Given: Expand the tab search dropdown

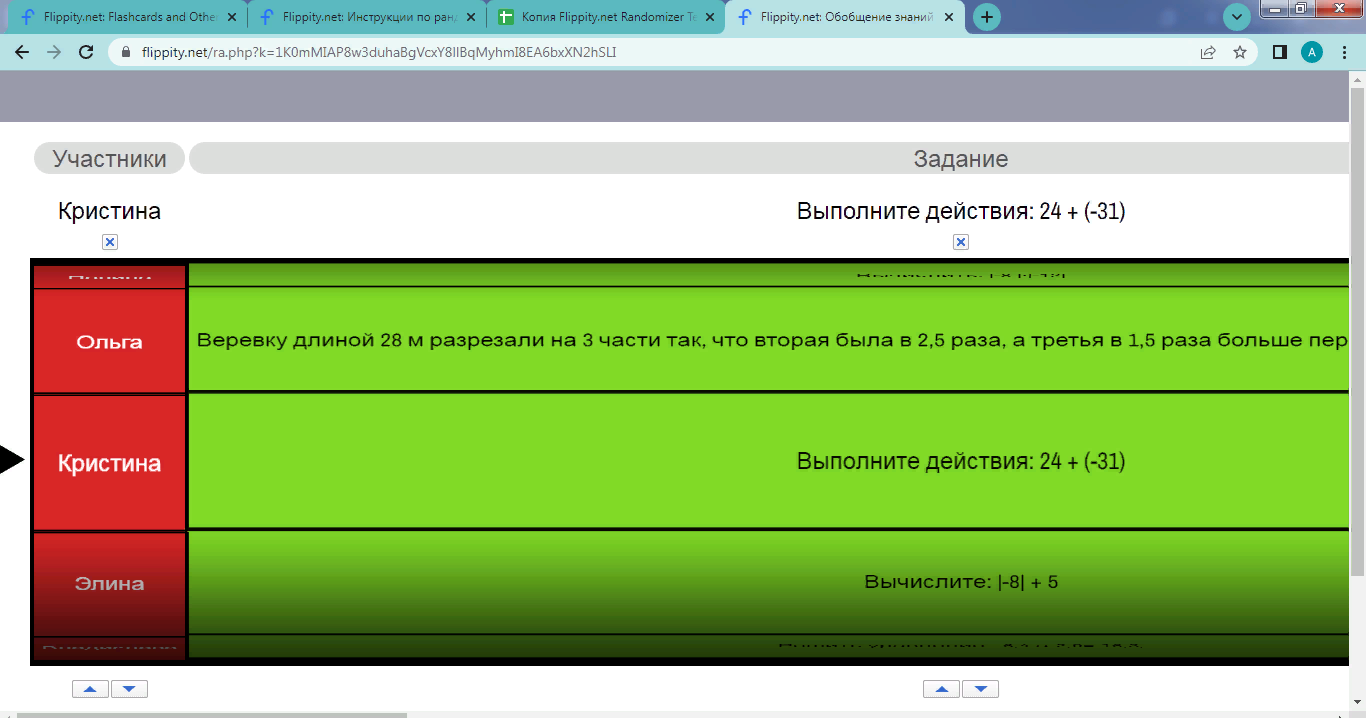Looking at the screenshot, I should click(x=1237, y=17).
